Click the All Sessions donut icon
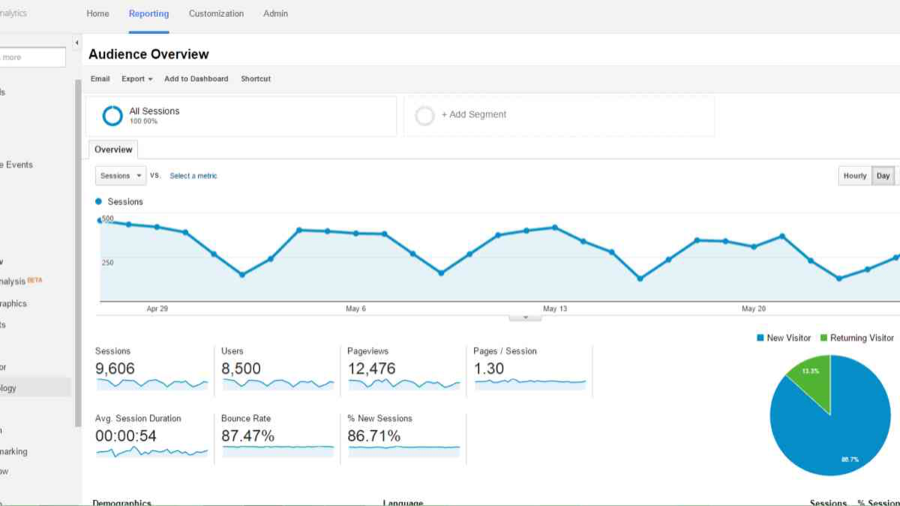This screenshot has height=506, width=900. pos(113,116)
